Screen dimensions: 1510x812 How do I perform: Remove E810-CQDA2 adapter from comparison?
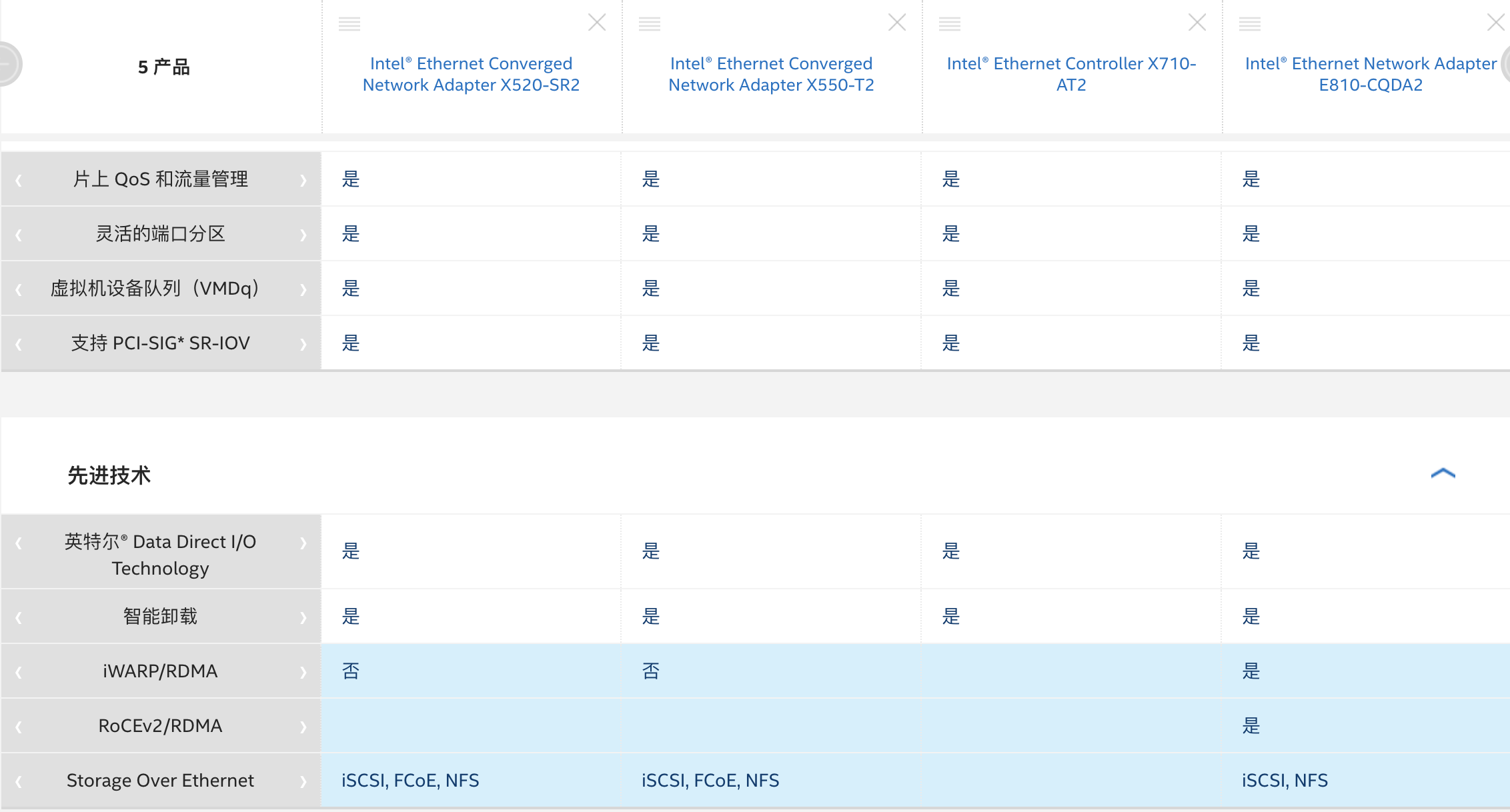(x=1496, y=23)
